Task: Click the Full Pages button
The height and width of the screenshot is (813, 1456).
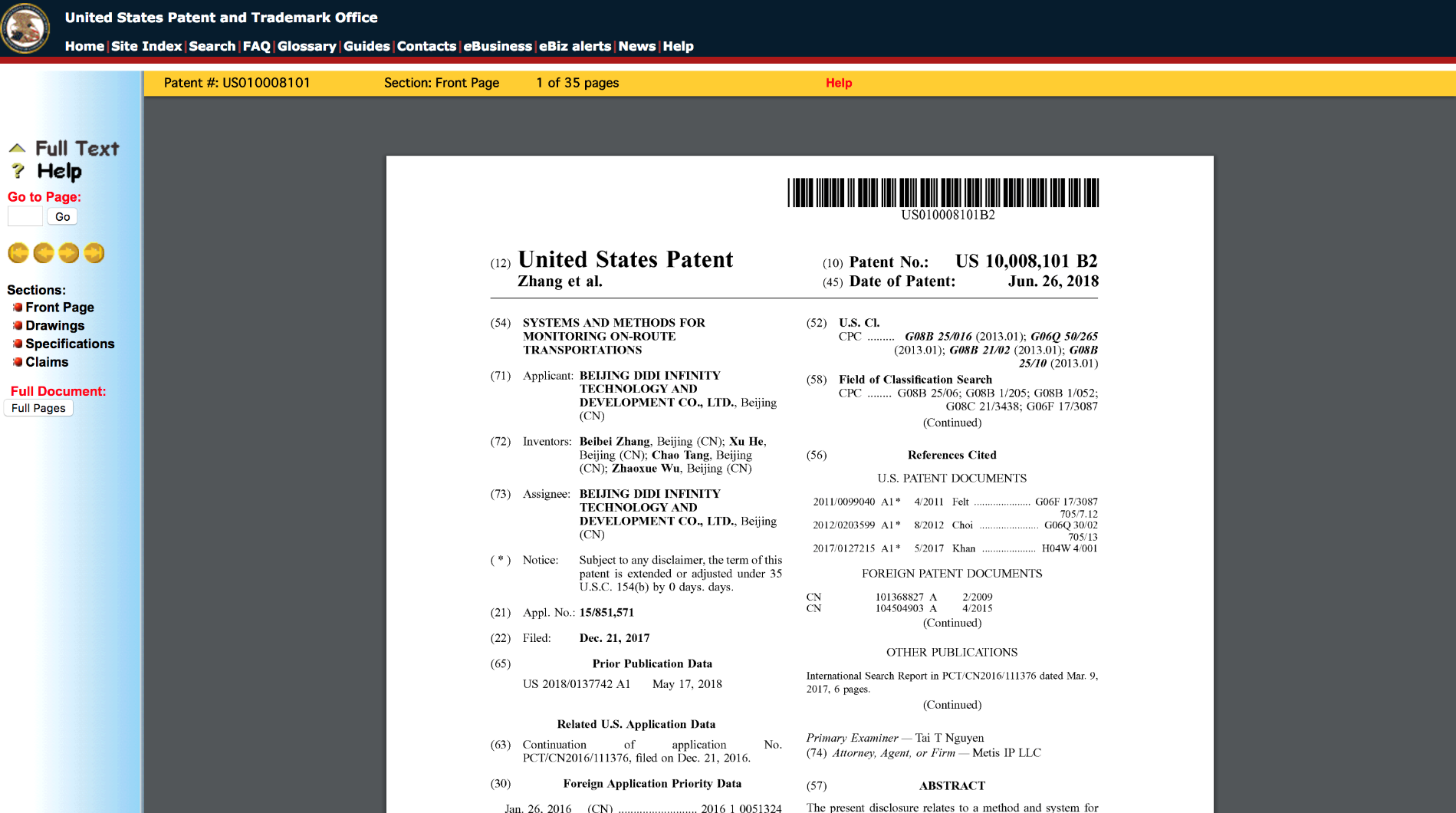Action: 38,408
